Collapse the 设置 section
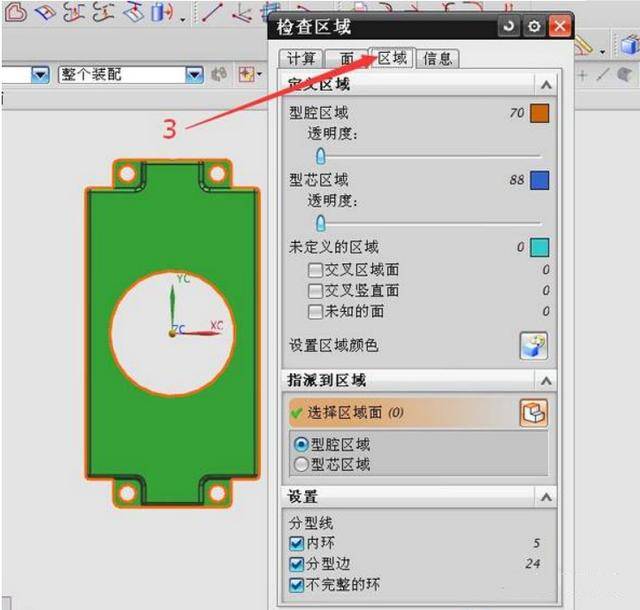The image size is (640, 610). (546, 497)
